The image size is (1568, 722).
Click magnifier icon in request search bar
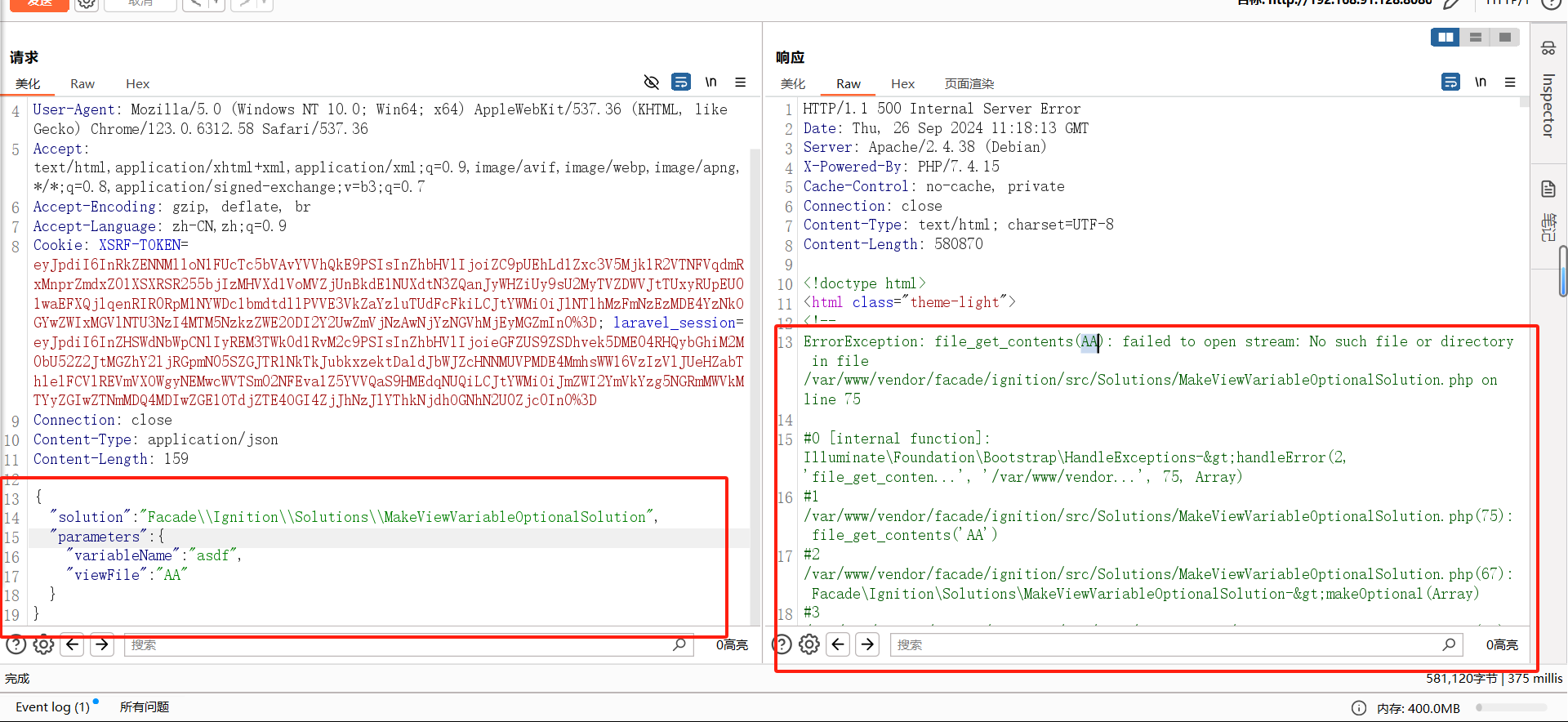[x=679, y=645]
